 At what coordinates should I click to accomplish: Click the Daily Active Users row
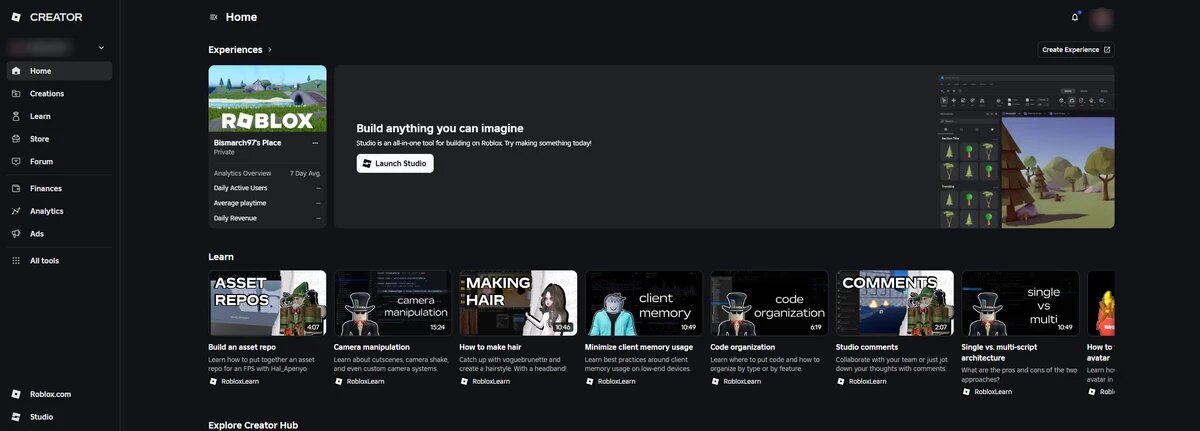[x=267, y=188]
